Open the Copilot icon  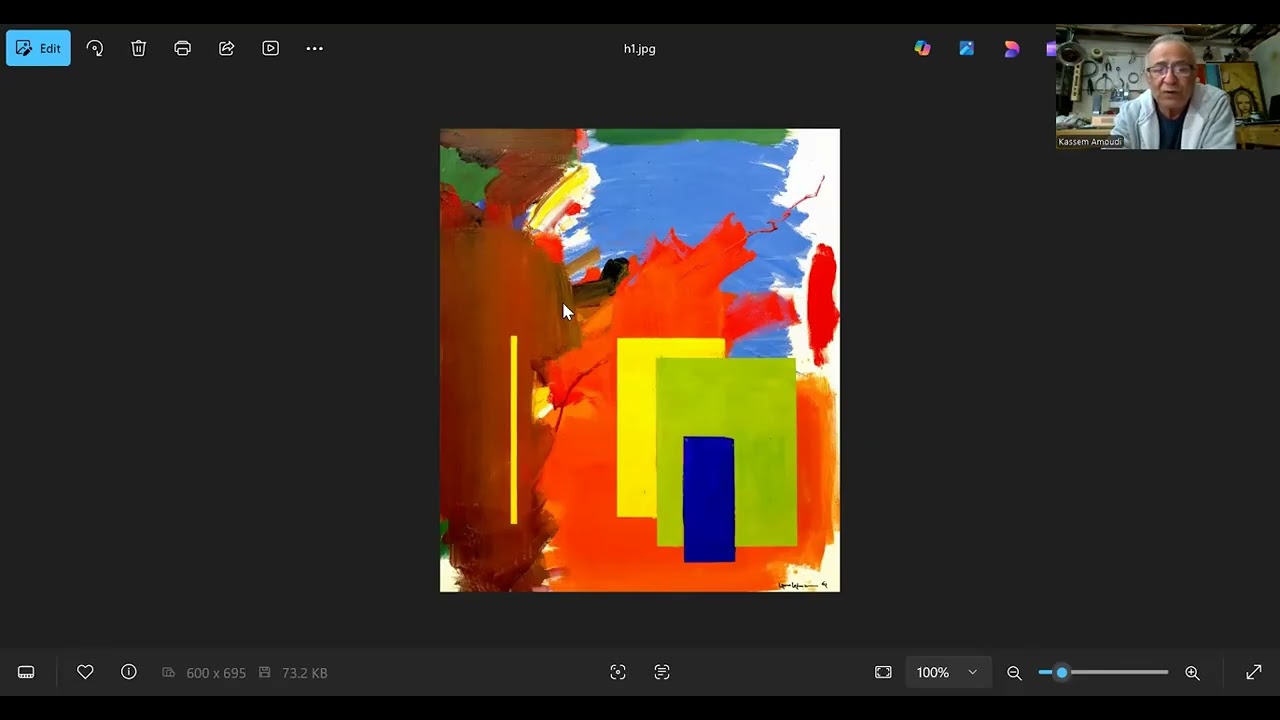coord(922,48)
